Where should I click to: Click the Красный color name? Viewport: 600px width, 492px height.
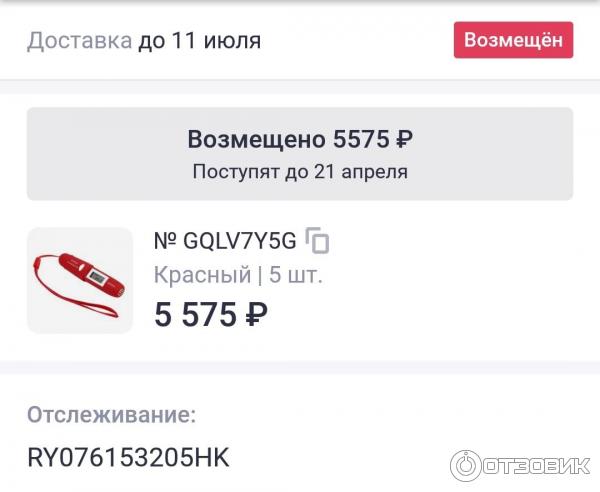pyautogui.click(x=202, y=275)
